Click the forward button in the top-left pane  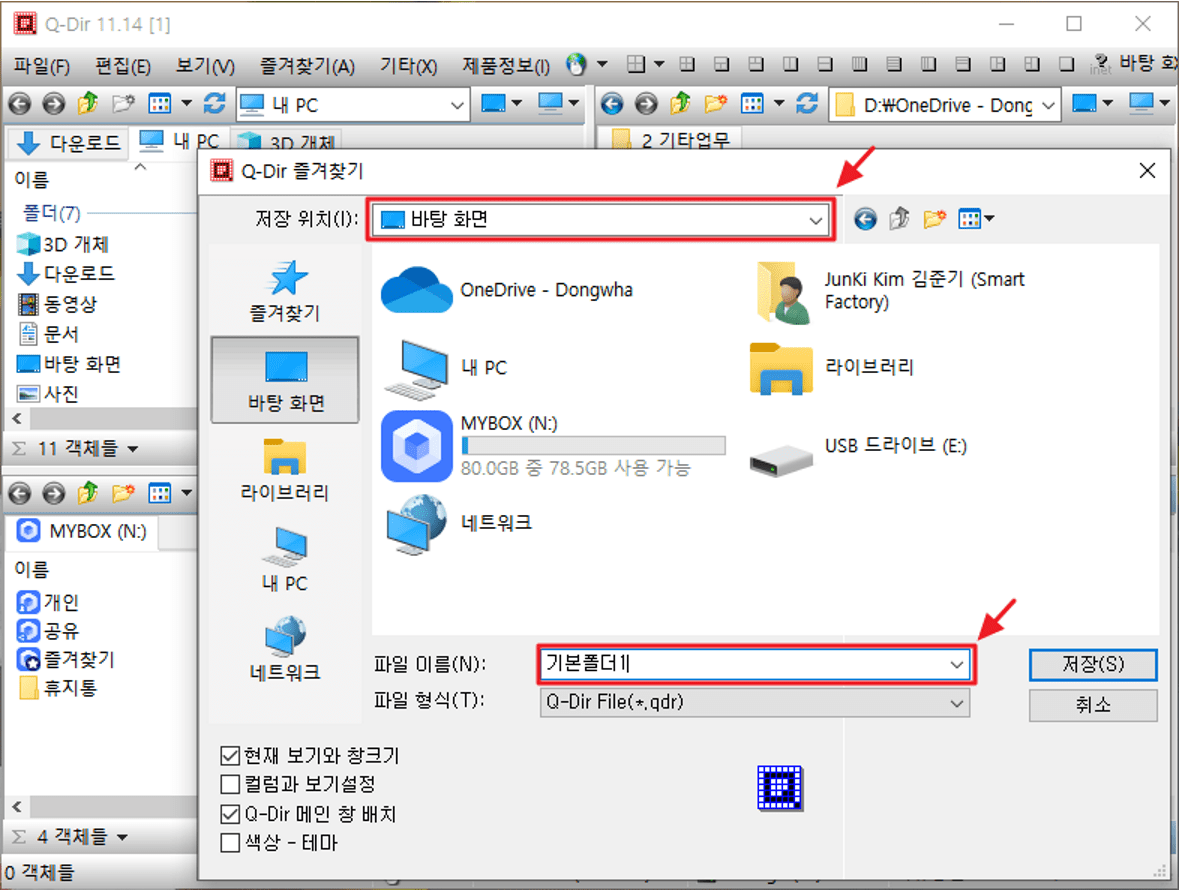tap(53, 103)
